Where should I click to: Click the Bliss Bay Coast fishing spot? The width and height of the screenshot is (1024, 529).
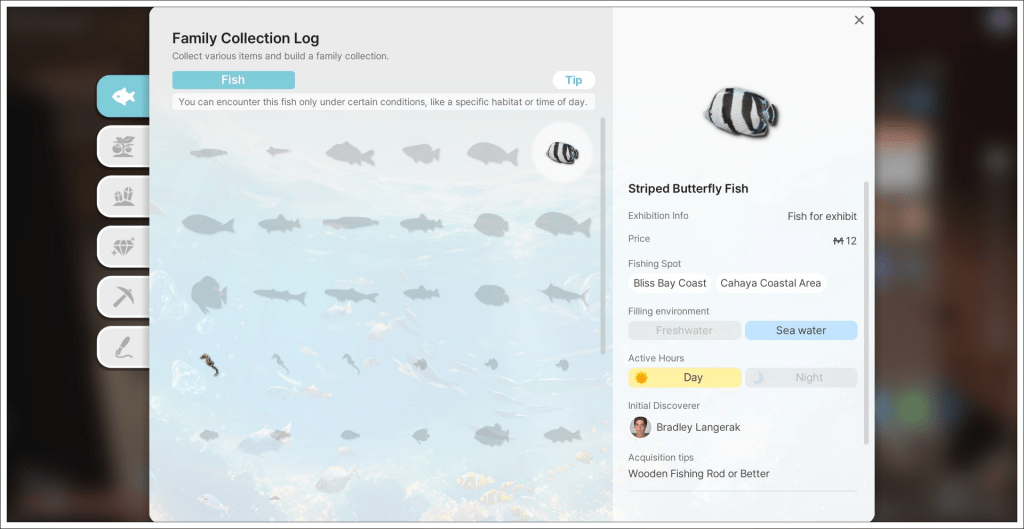[x=669, y=284]
